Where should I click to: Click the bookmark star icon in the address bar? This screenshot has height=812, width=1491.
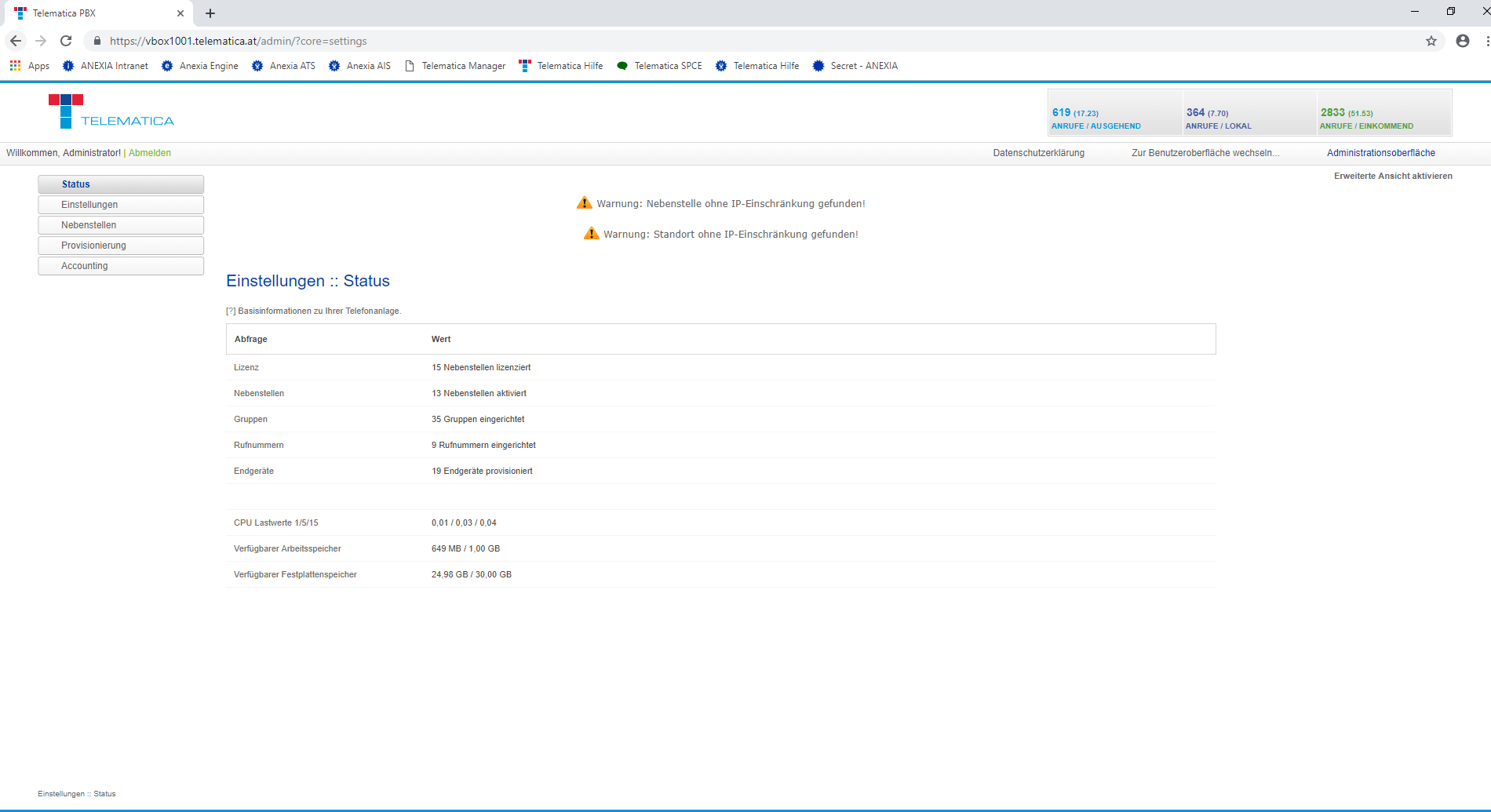(x=1431, y=41)
